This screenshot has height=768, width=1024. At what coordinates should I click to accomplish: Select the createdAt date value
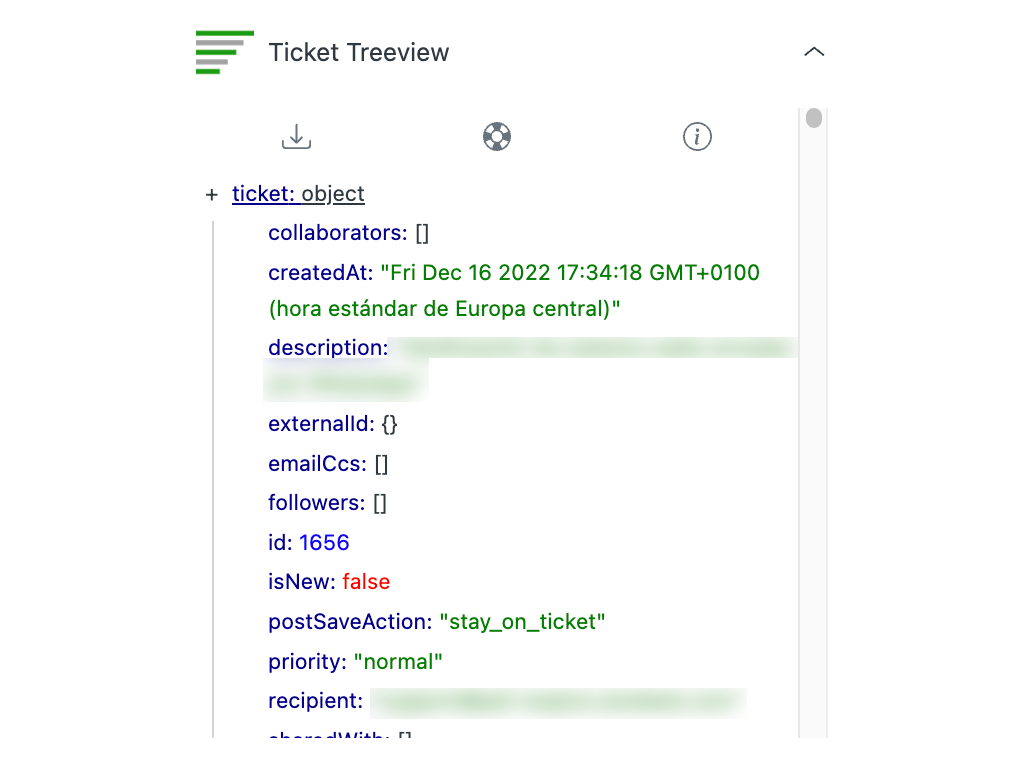514,290
